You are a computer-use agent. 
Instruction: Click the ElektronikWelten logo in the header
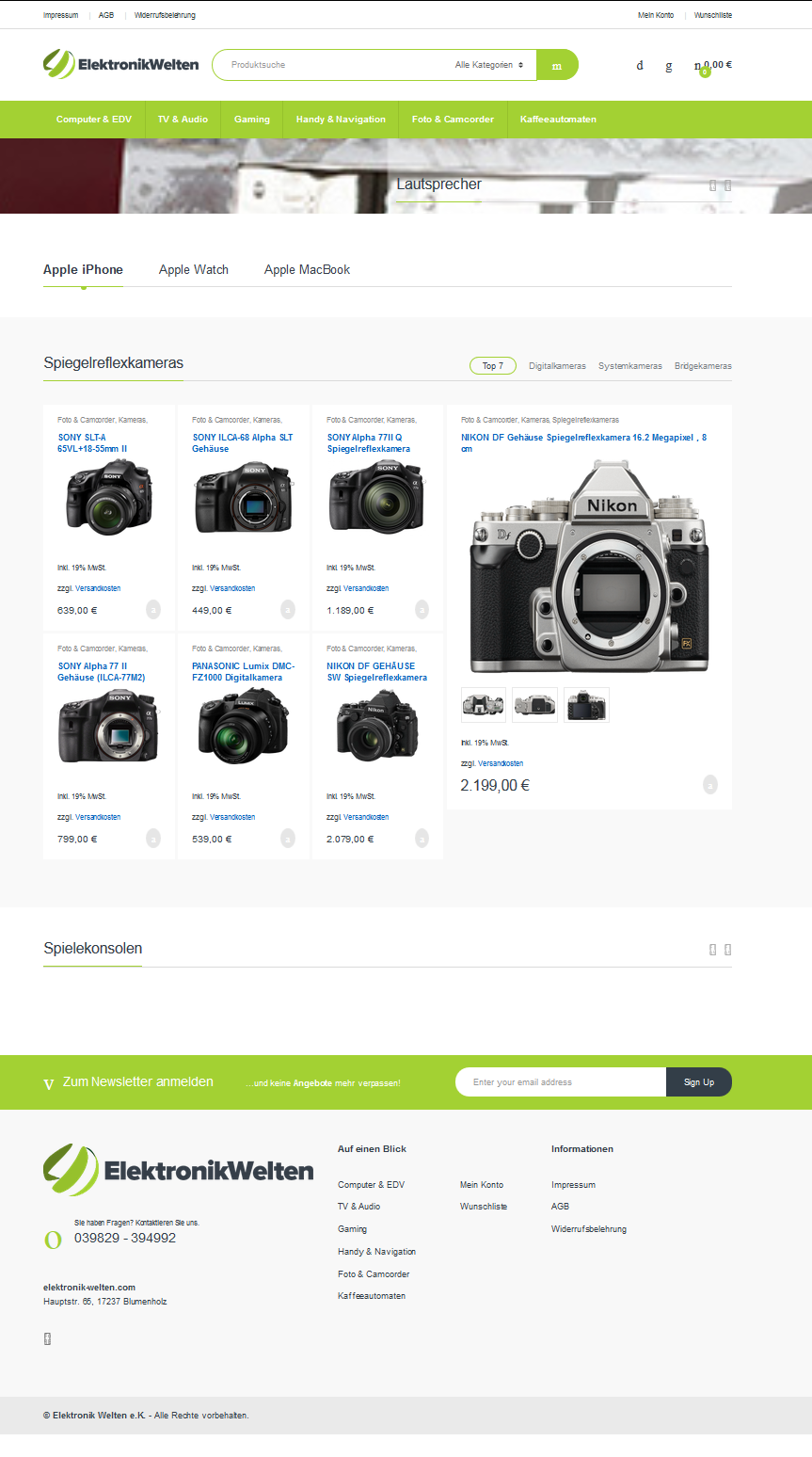(x=120, y=64)
